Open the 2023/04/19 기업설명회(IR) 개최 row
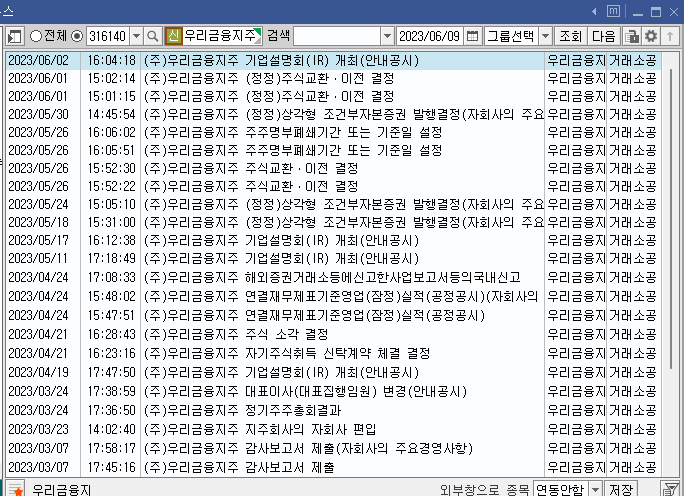 (x=333, y=373)
